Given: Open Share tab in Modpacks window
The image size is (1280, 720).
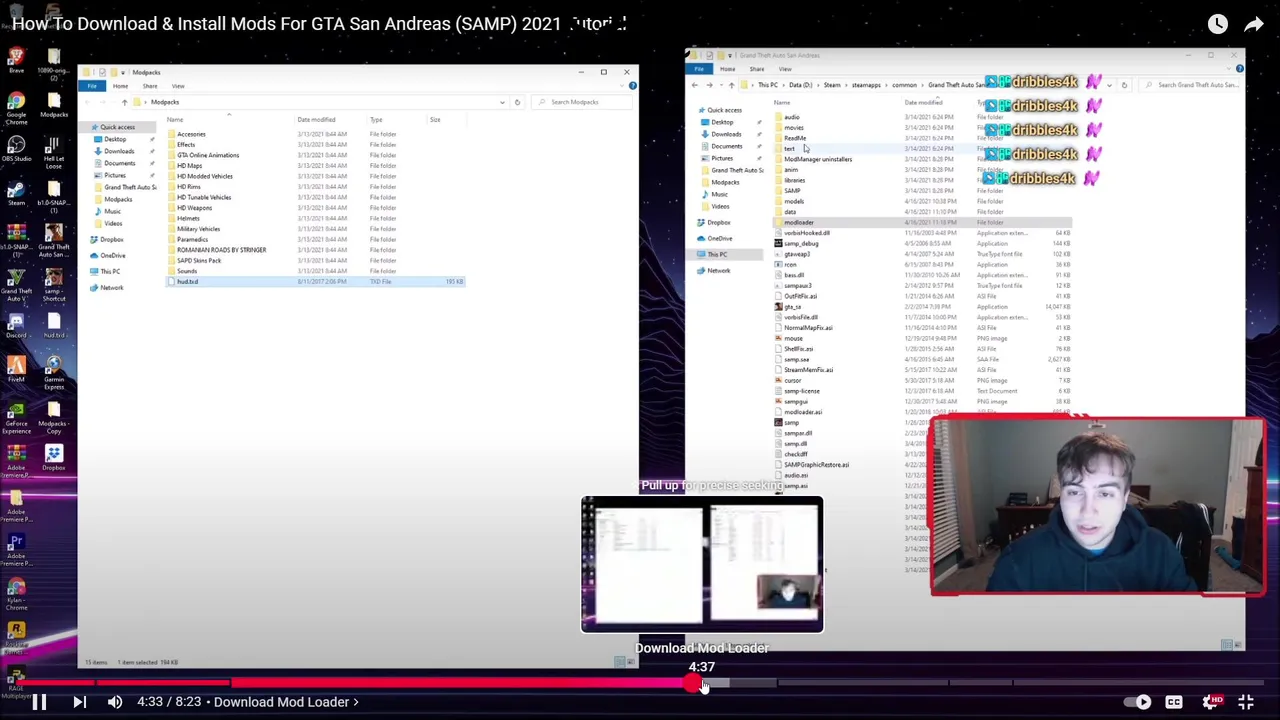Looking at the screenshot, I should (149, 86).
